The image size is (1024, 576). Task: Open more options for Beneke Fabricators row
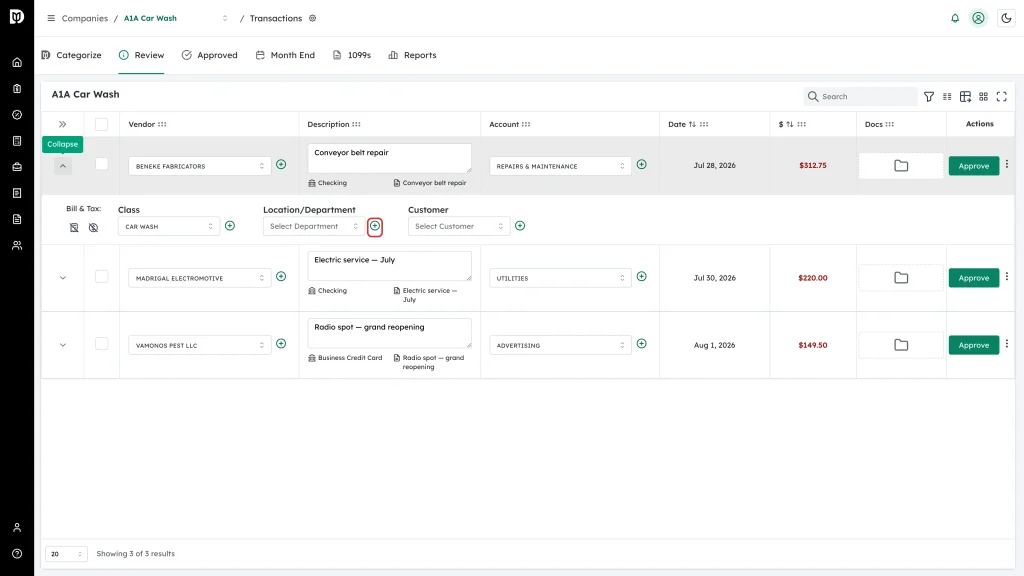pos(1006,165)
